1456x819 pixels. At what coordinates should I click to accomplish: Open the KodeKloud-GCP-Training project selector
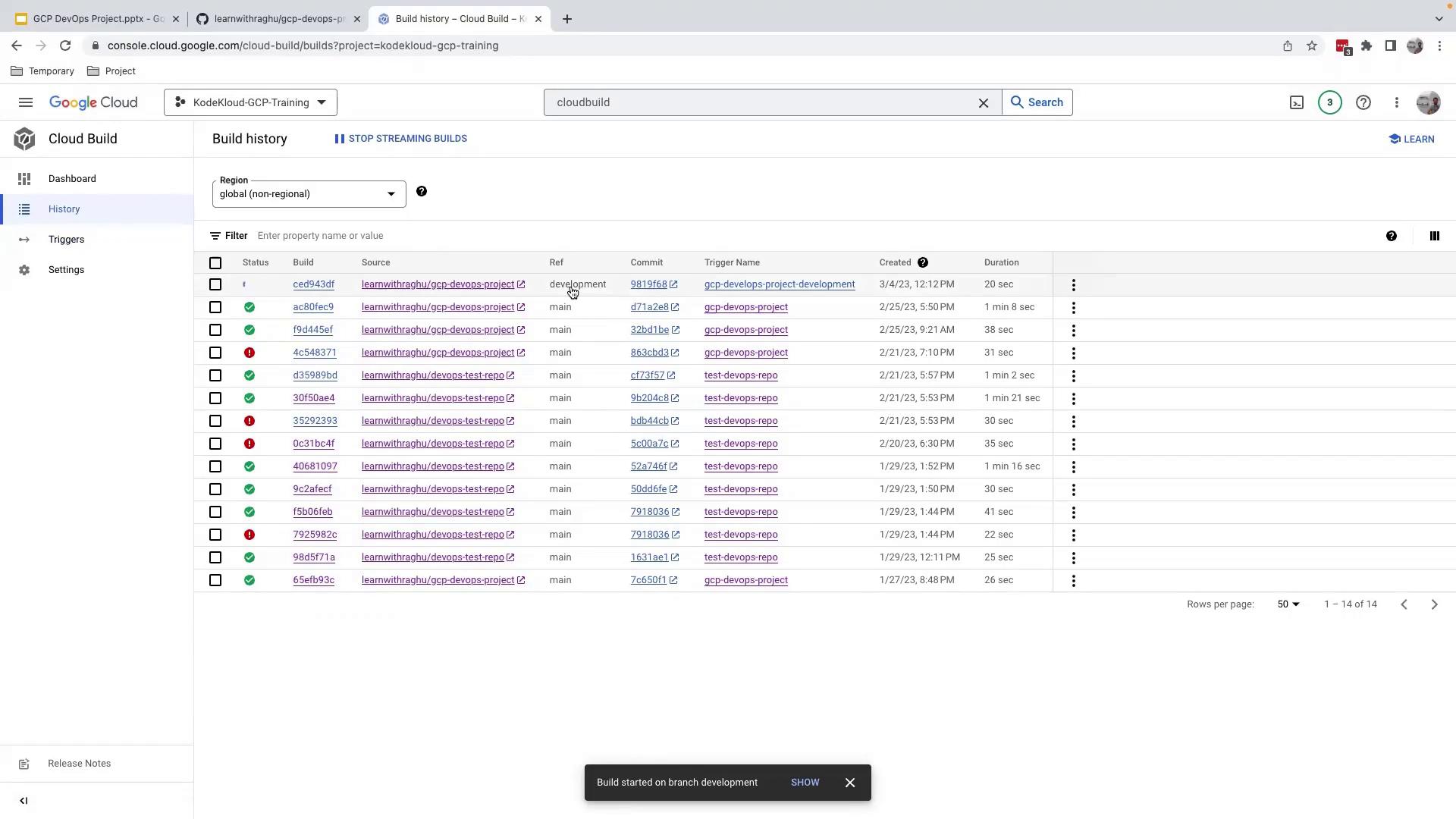[x=250, y=102]
